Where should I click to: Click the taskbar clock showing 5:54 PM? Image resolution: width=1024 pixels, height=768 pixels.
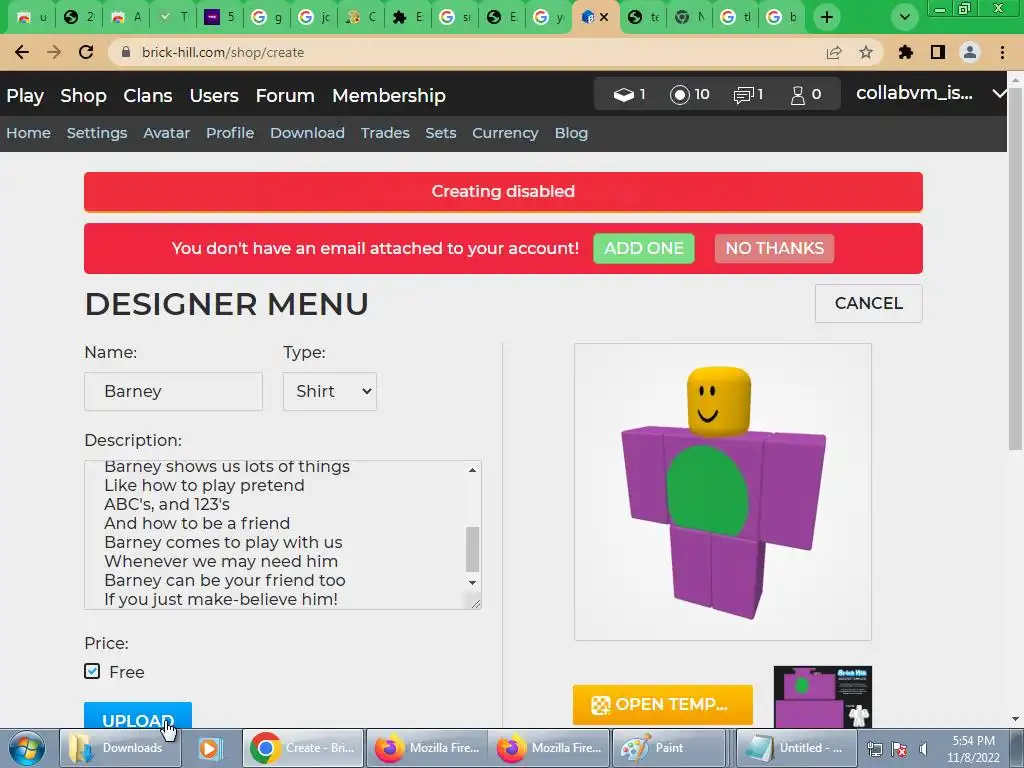tap(973, 748)
